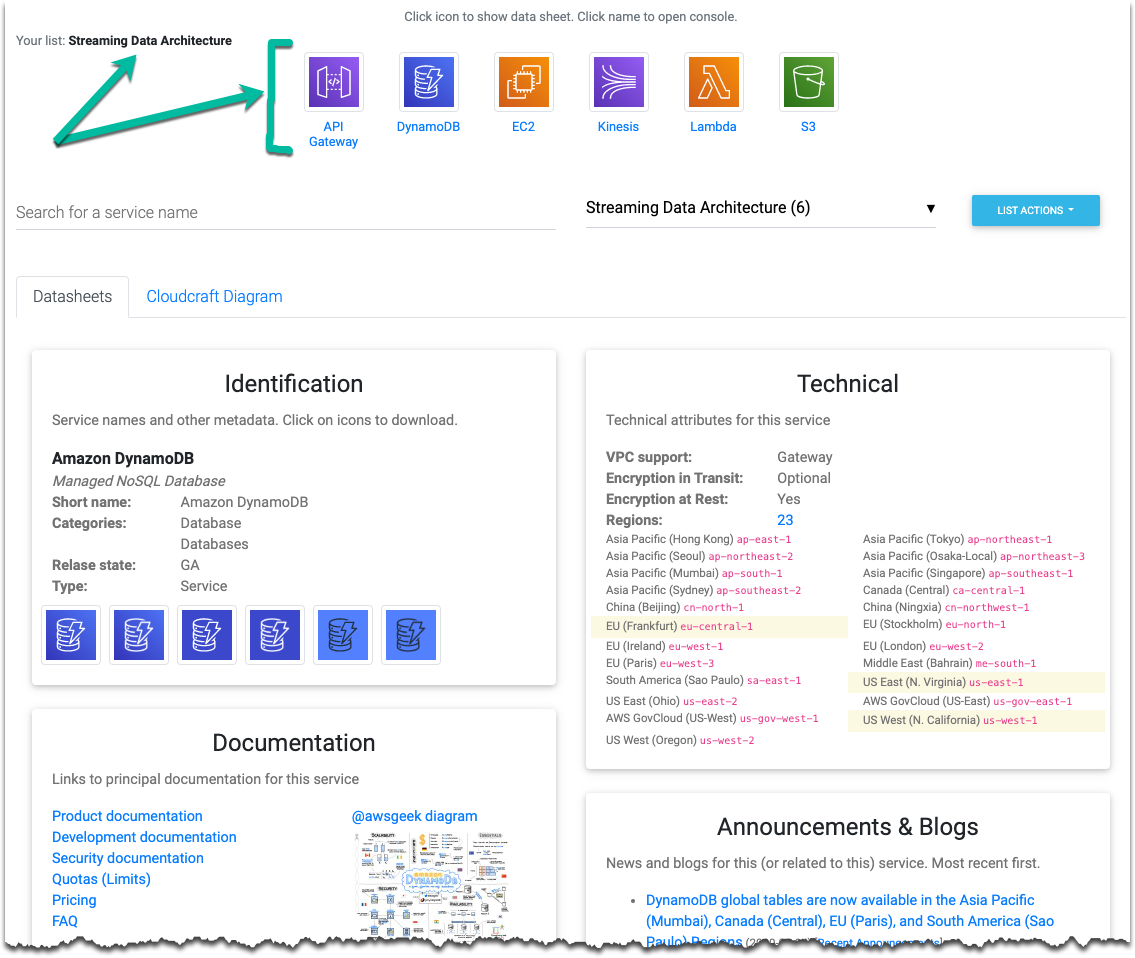Viewport: 1135px width, 958px height.
Task: Click Asia Pacific (Seoul) ap-northeast-2
Action: coord(699,556)
